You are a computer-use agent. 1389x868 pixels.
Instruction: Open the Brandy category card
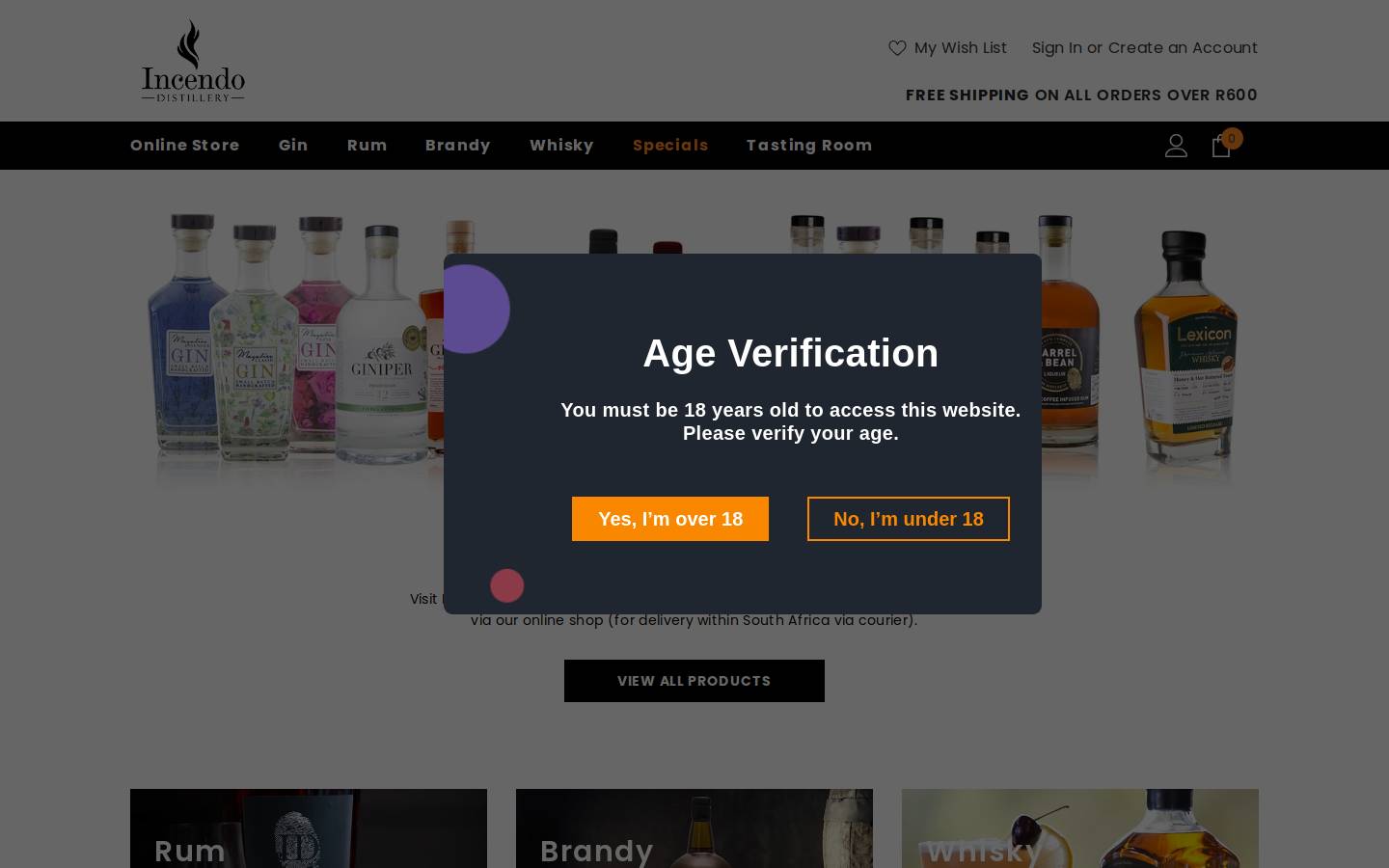[x=694, y=828]
